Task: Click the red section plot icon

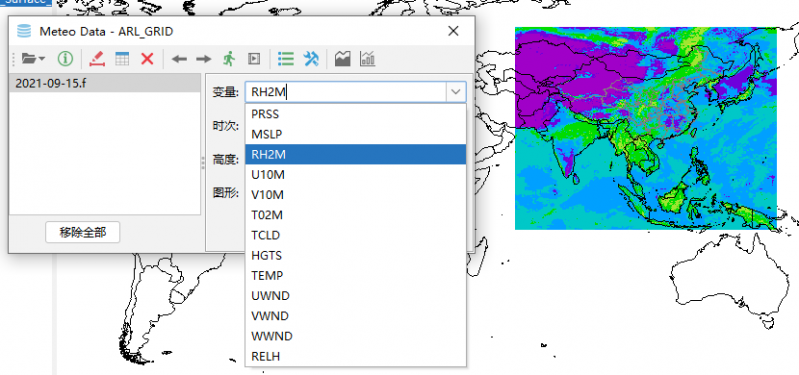Action: pyautogui.click(x=97, y=59)
